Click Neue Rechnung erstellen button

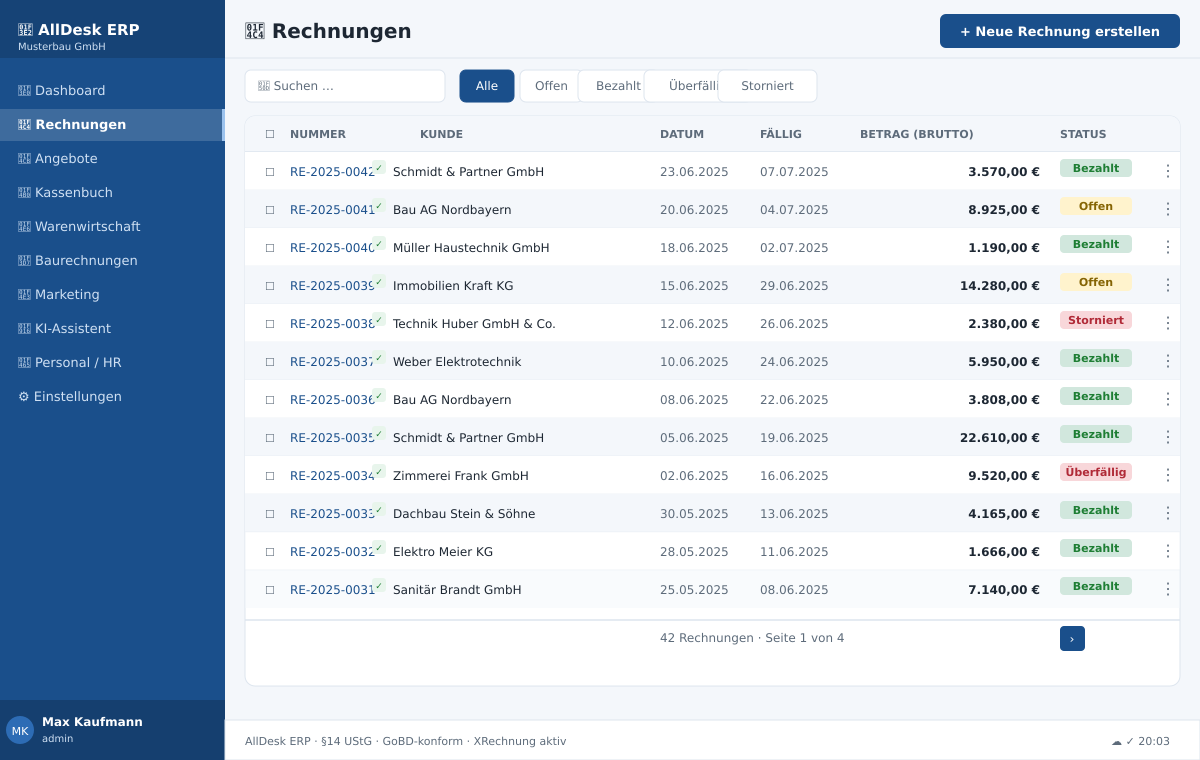click(1060, 31)
